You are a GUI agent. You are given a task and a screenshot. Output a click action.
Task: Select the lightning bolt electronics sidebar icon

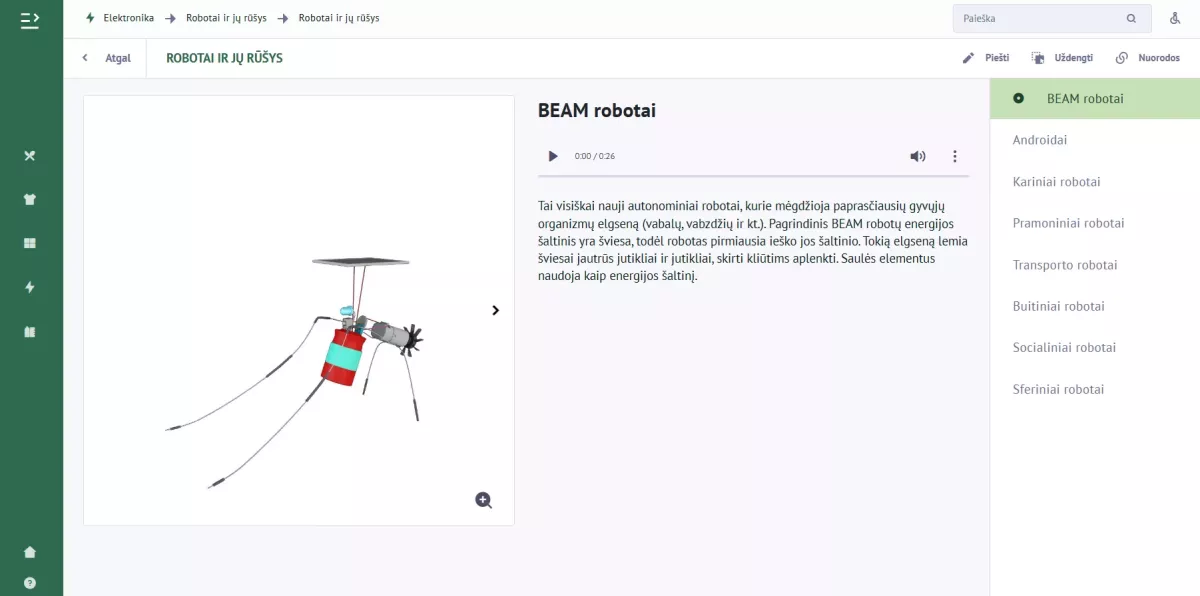pos(30,287)
